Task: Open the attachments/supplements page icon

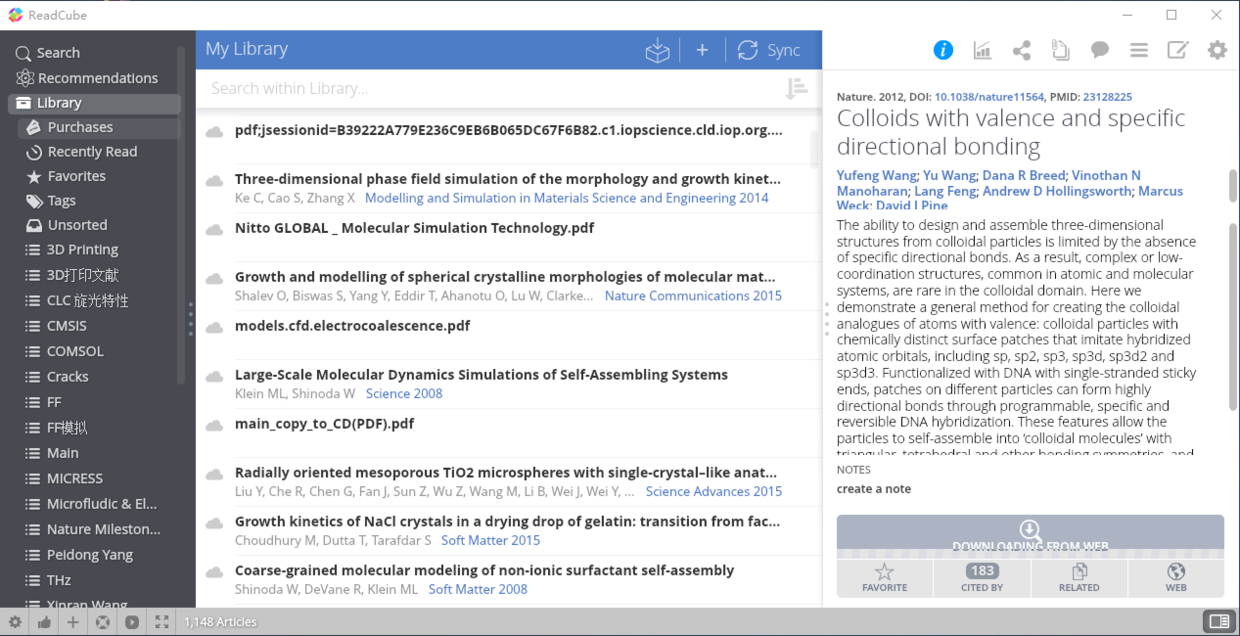Action: point(1060,50)
